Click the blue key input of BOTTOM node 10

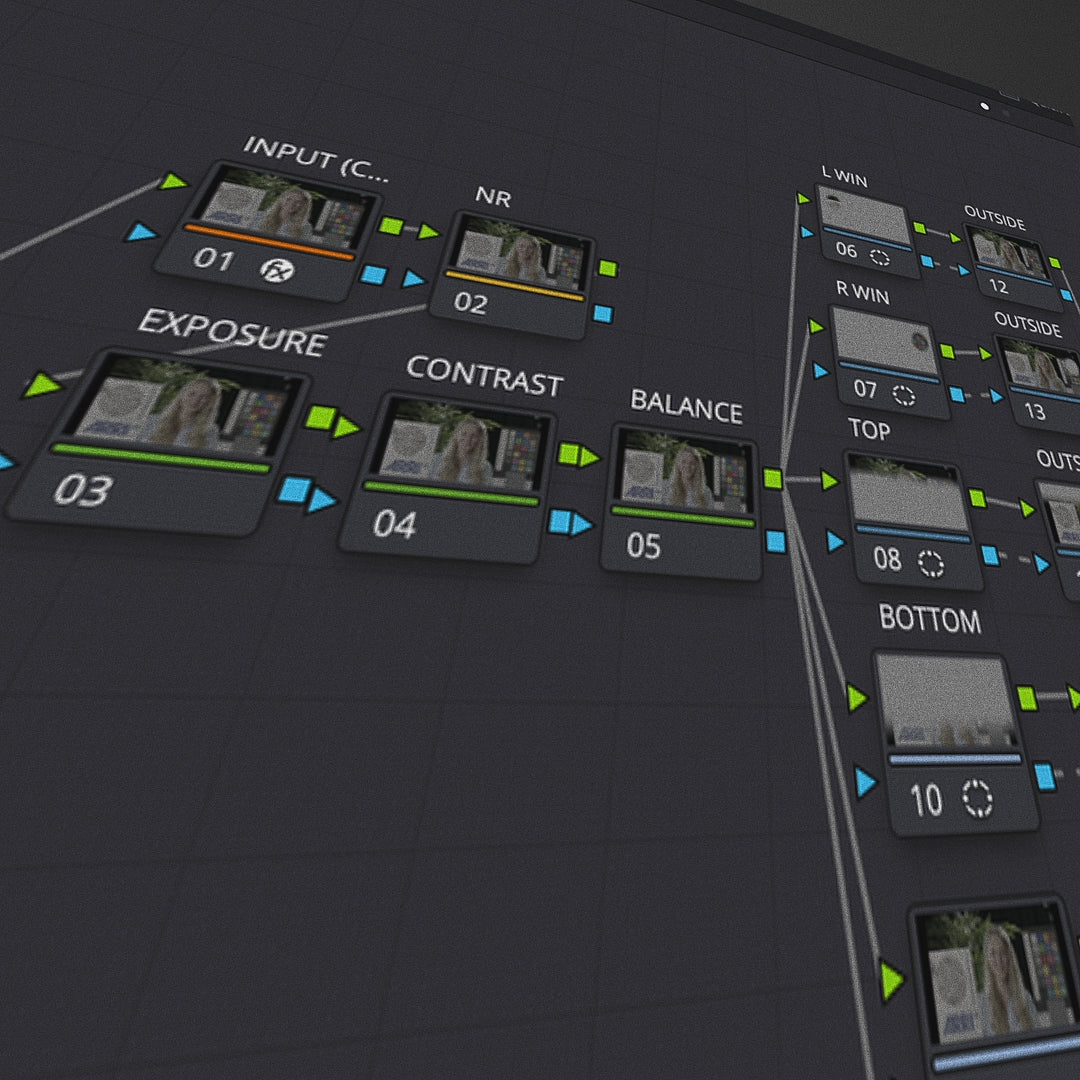(865, 781)
